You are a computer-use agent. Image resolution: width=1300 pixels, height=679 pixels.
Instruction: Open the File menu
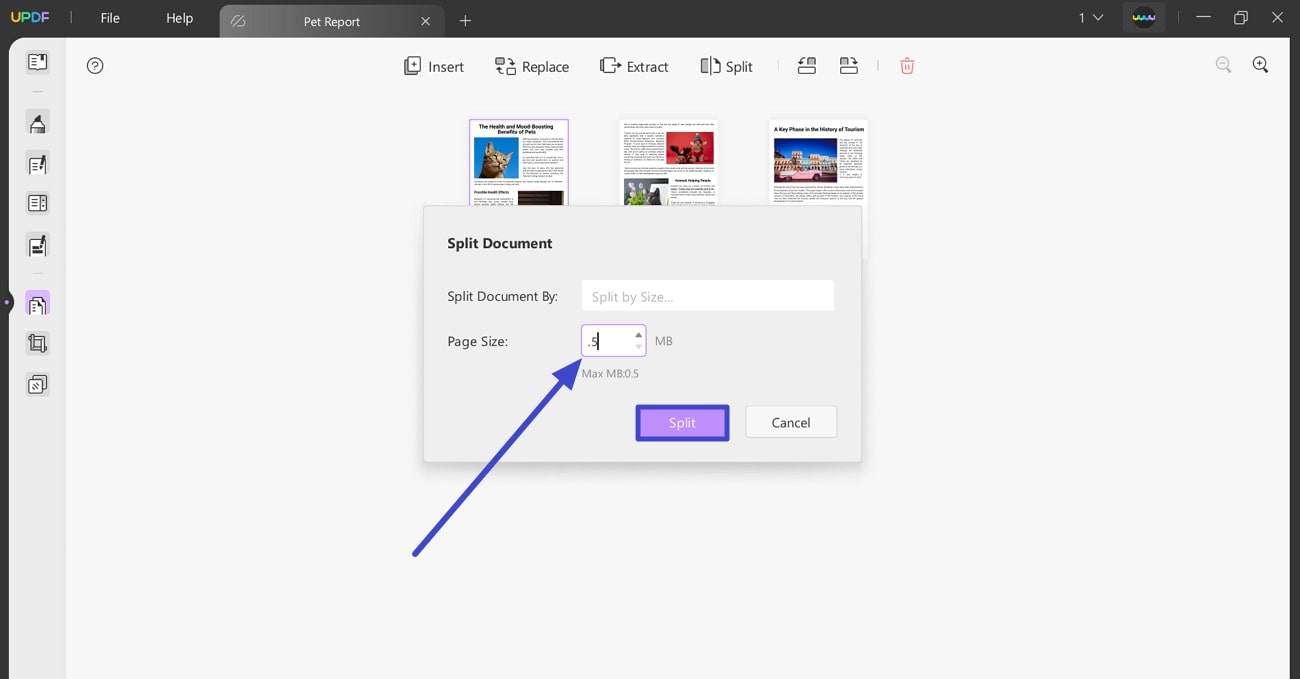tap(110, 17)
